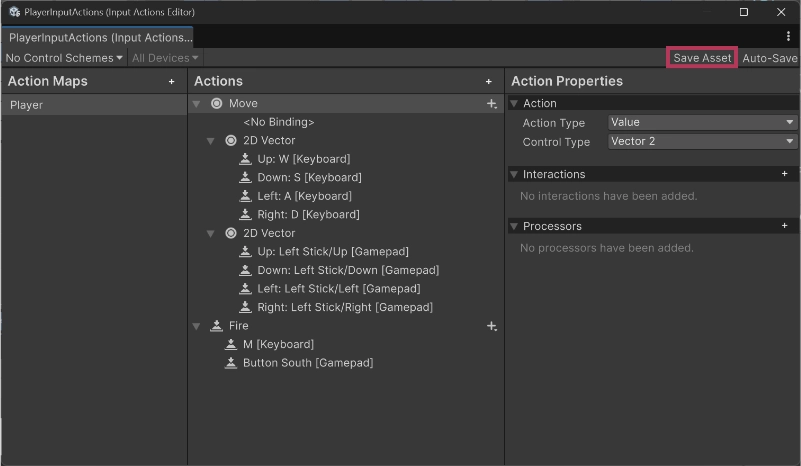Image resolution: width=801 pixels, height=466 pixels.
Task: Add binding to the Move action
Action: coord(491,104)
